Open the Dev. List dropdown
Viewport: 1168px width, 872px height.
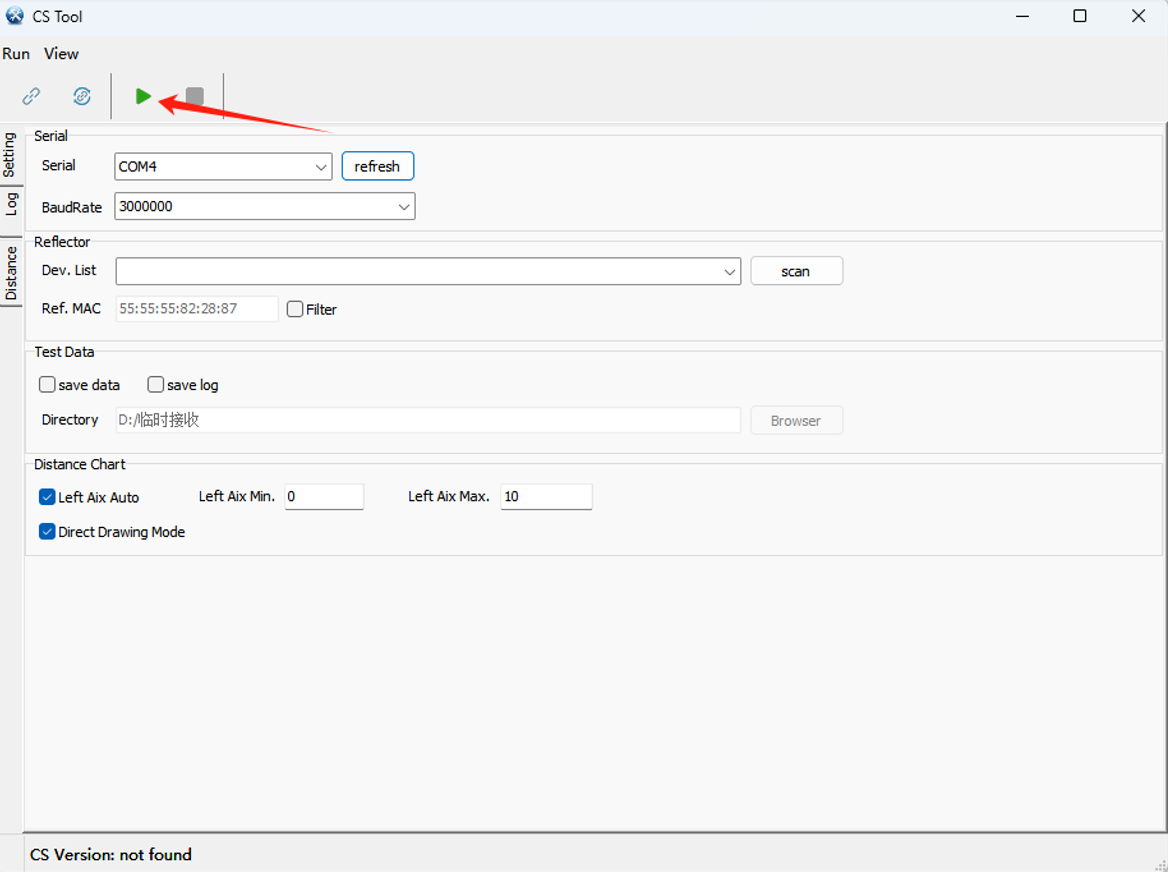tap(428, 271)
